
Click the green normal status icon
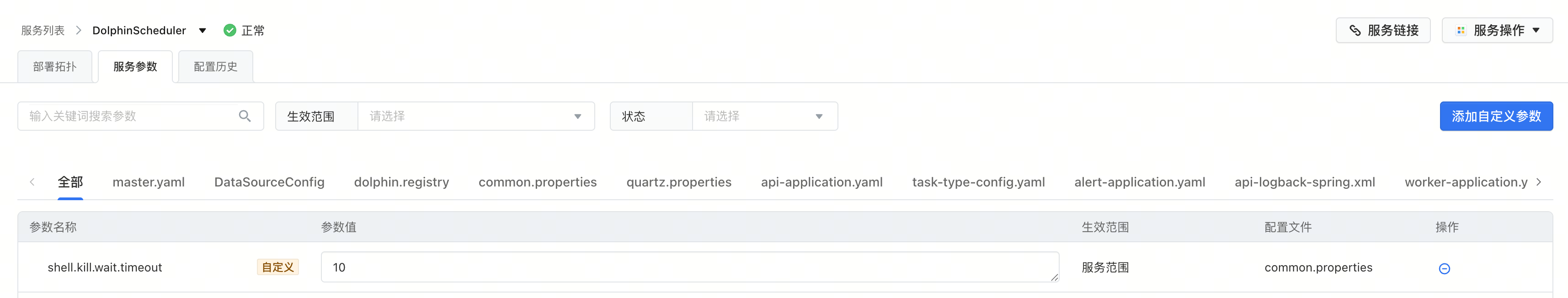[229, 31]
